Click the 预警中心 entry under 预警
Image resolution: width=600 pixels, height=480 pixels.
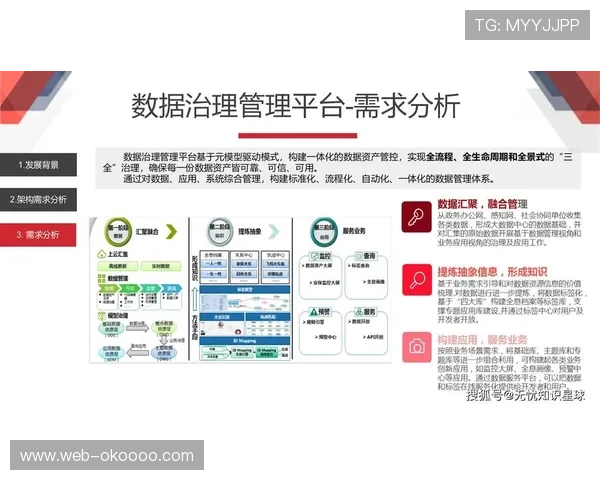click(x=326, y=337)
